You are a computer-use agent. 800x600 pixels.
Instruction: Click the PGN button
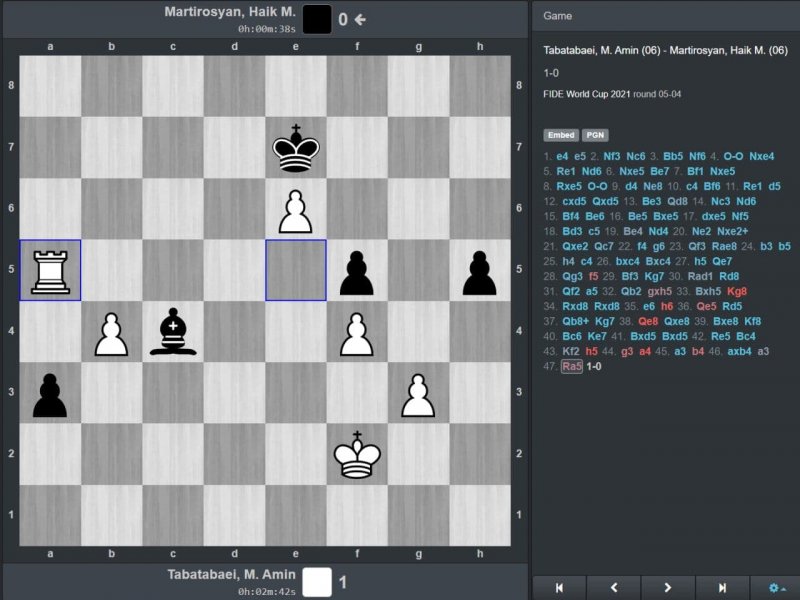tap(595, 135)
